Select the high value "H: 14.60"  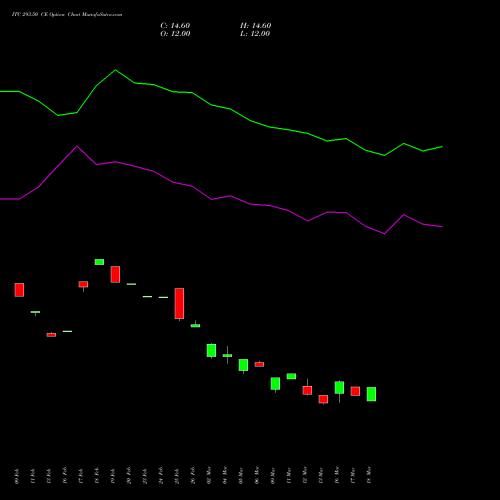pyautogui.click(x=255, y=26)
